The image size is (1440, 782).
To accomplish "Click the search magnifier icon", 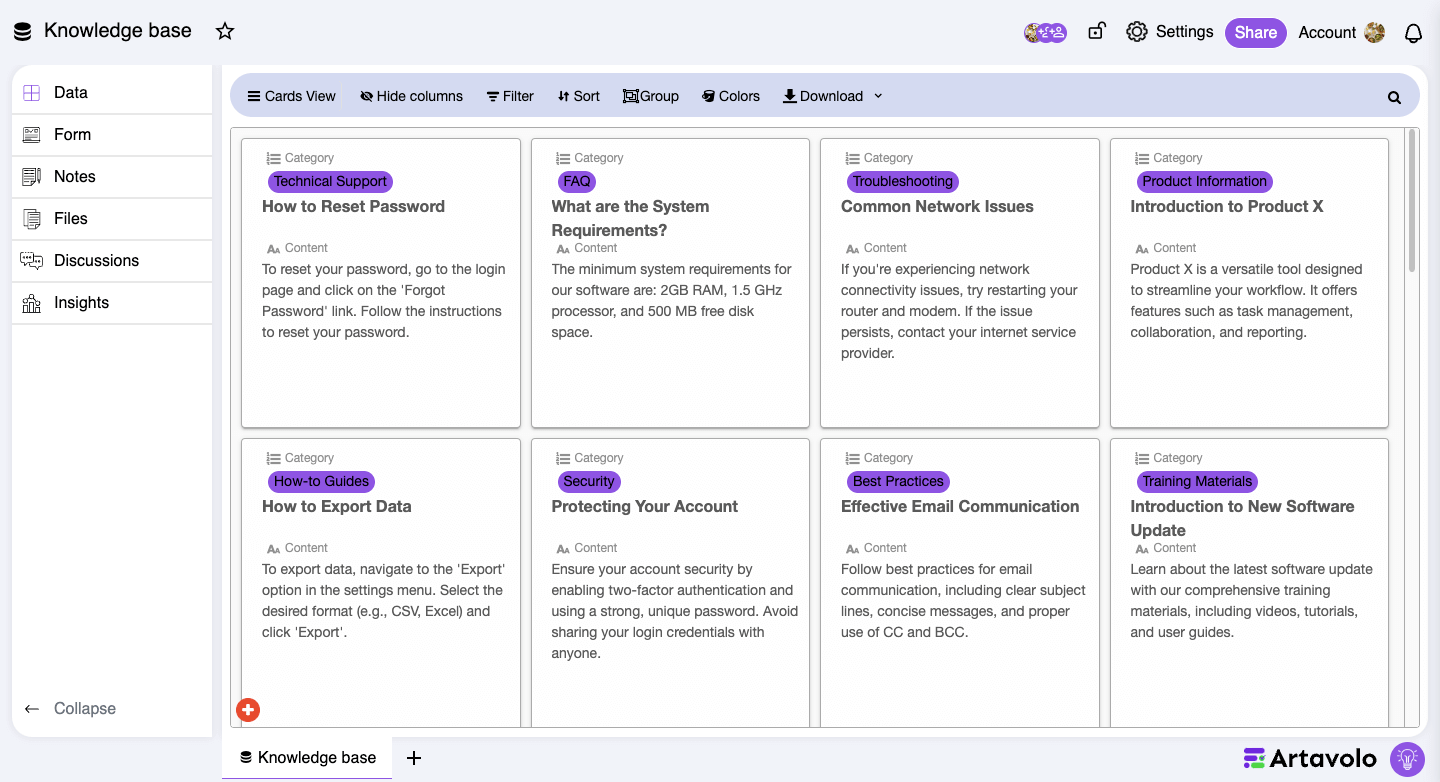I will 1394,96.
